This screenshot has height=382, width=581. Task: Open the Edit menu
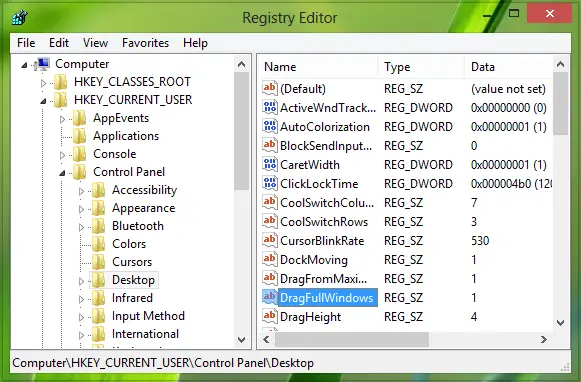(59, 43)
